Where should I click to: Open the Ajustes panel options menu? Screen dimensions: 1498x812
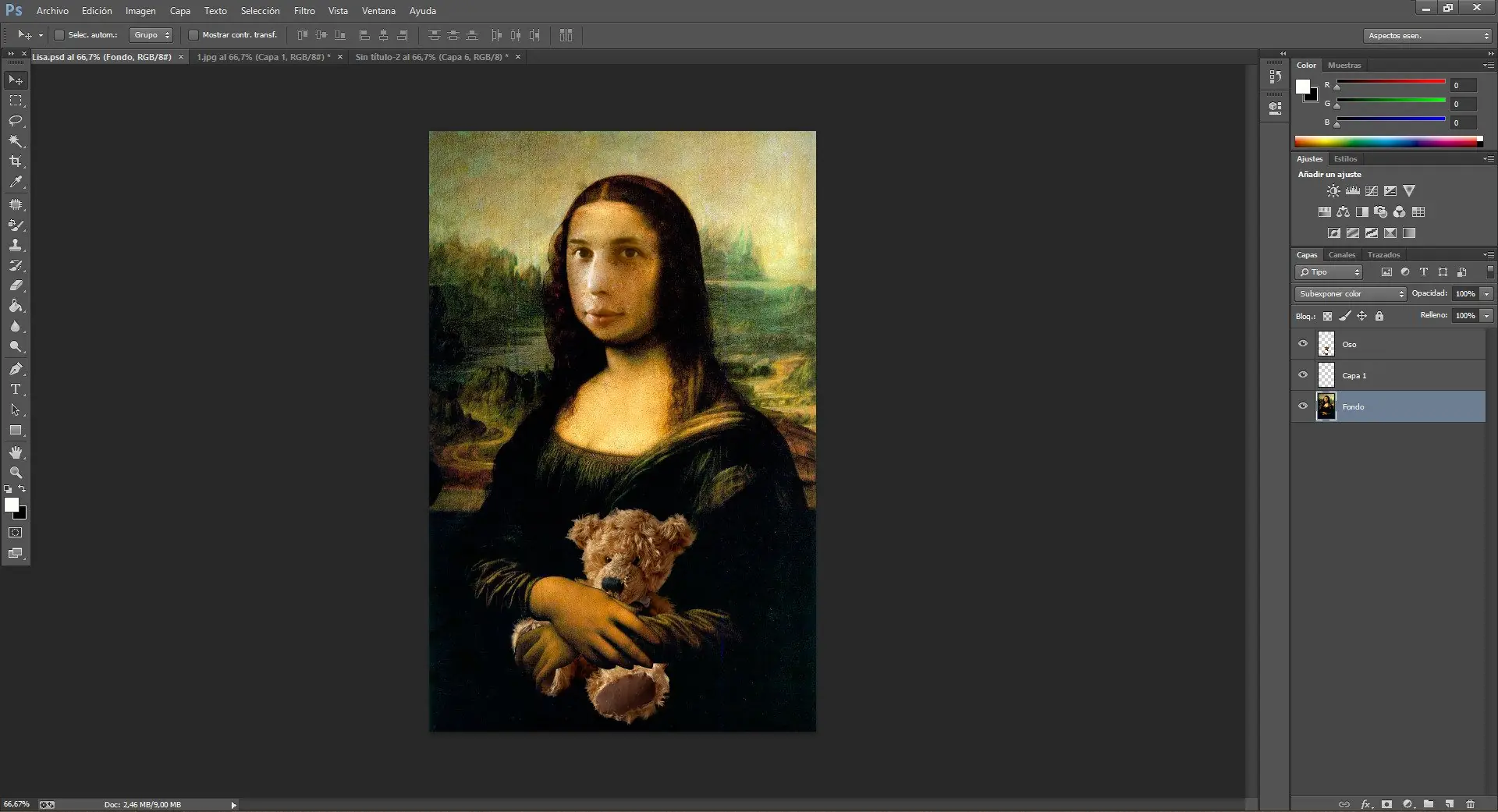point(1489,159)
